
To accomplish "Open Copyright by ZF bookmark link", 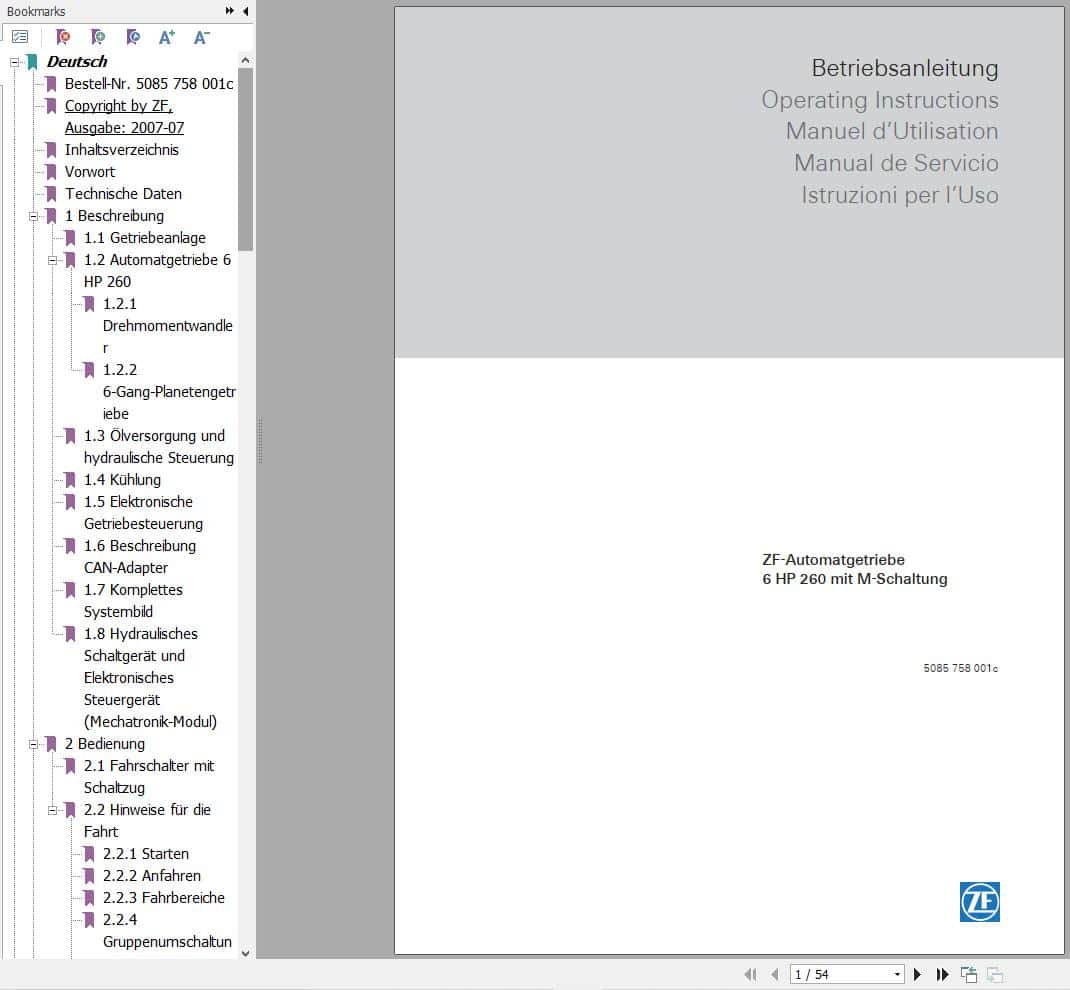I will (x=124, y=117).
